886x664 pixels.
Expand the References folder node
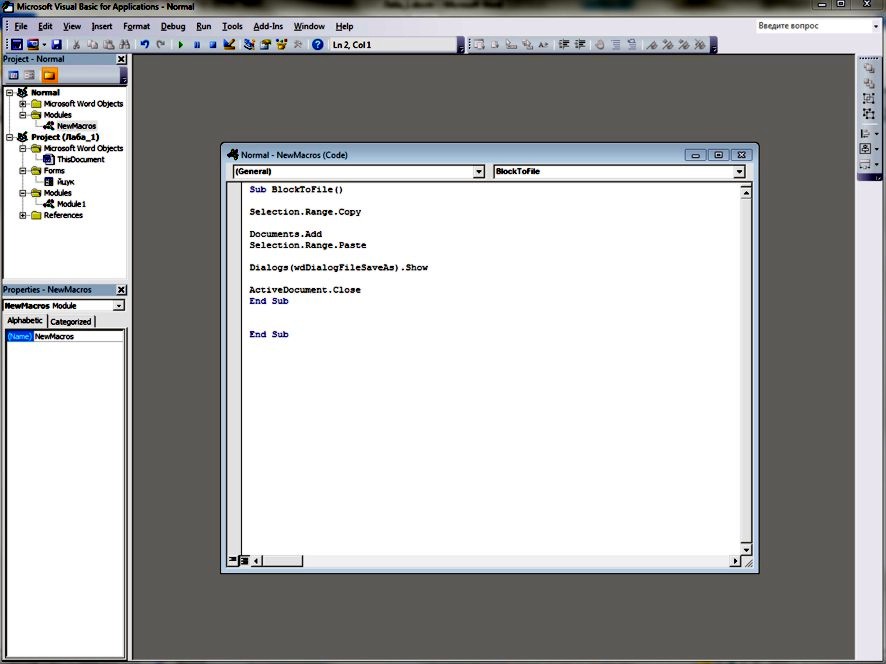pos(23,215)
